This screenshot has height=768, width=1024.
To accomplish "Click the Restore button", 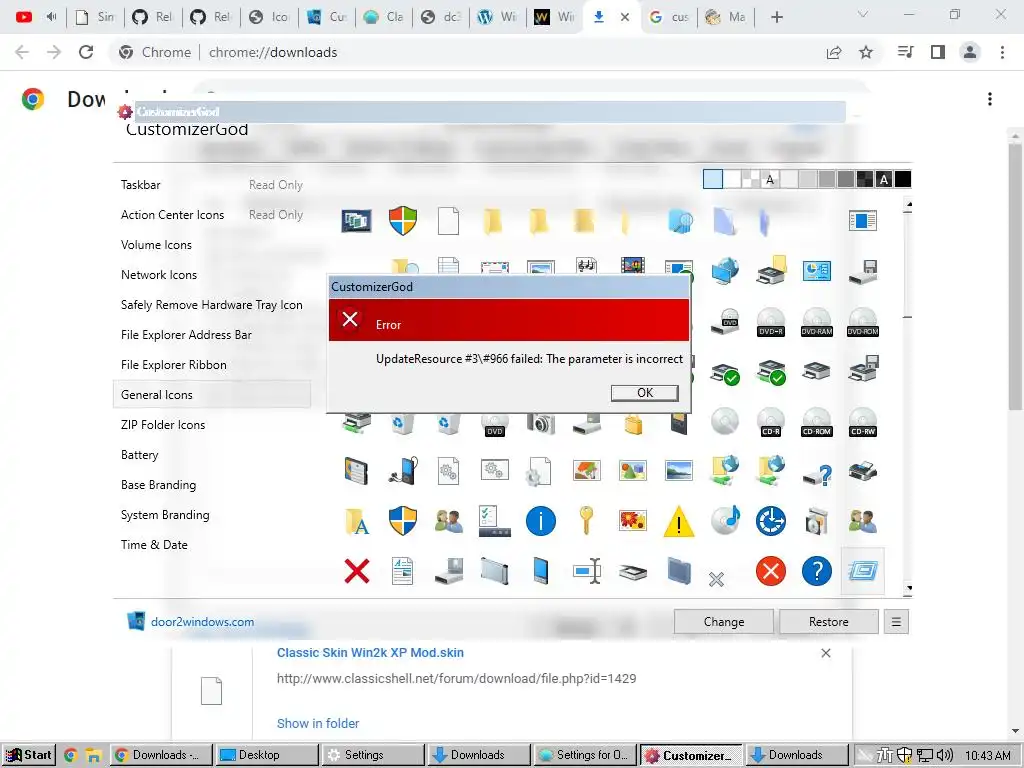I will tap(829, 622).
